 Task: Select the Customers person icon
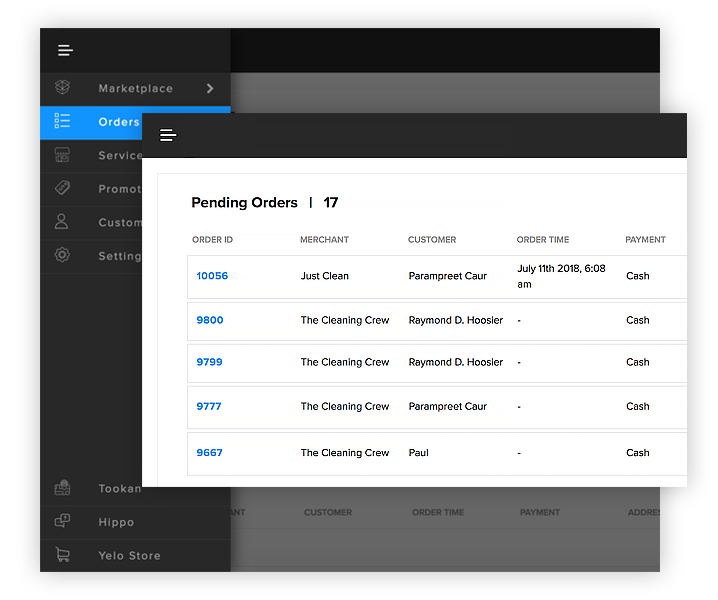click(62, 222)
